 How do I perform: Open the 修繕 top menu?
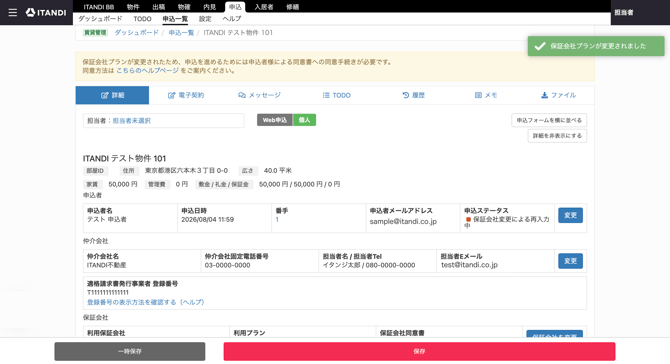293,7
